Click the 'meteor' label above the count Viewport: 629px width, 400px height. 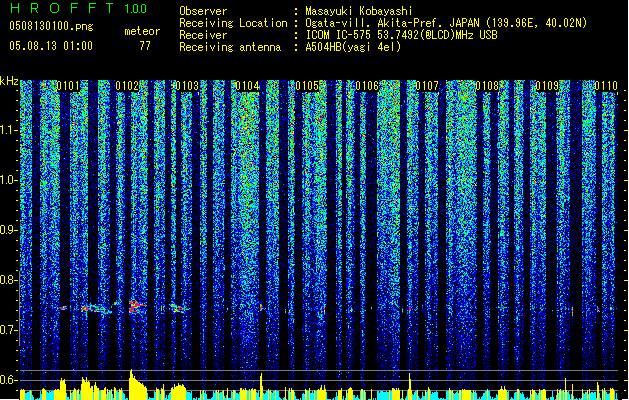[142, 31]
